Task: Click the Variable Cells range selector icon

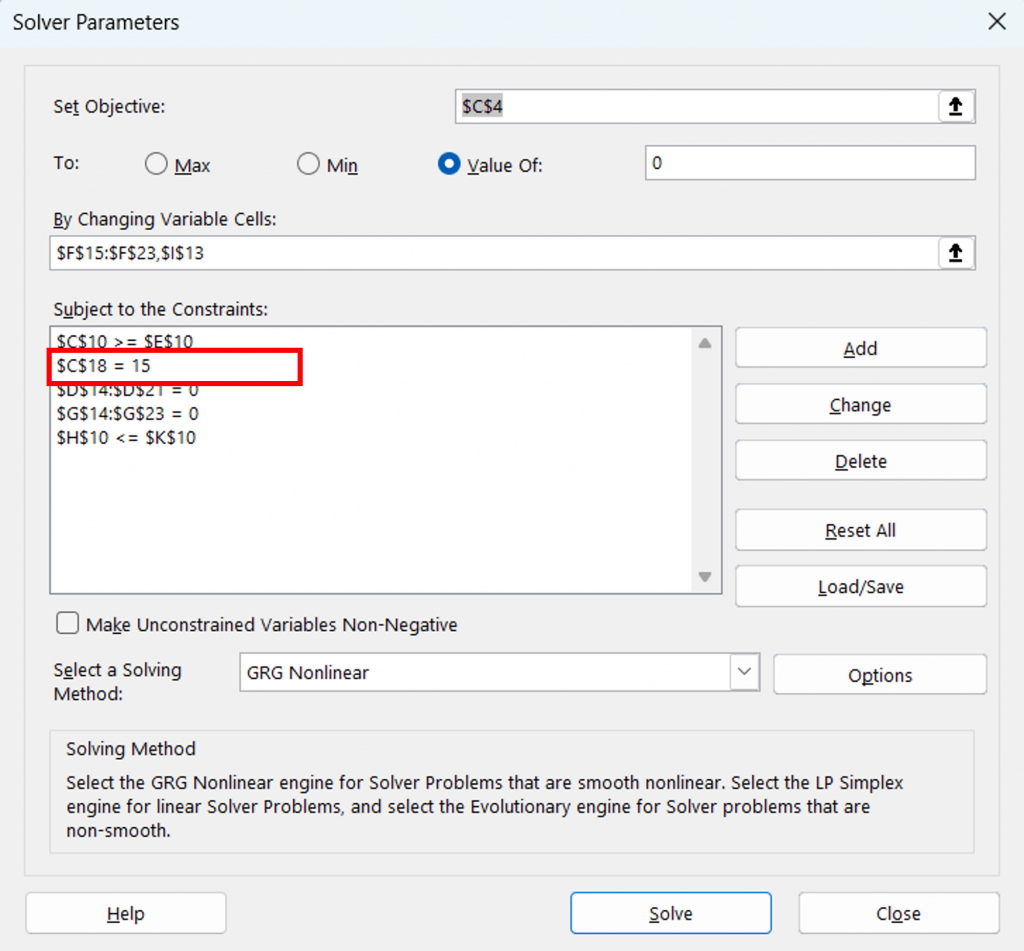Action: coord(955,253)
